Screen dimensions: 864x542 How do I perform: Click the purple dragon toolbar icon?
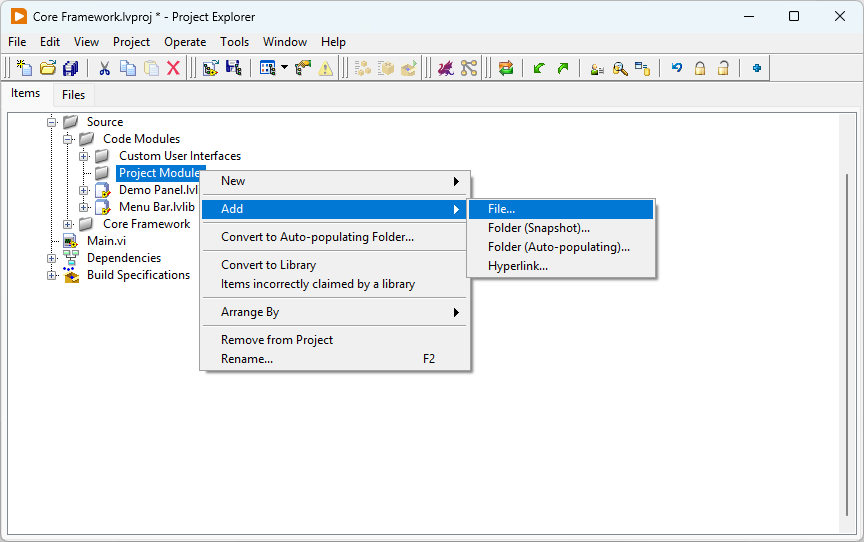pos(446,68)
